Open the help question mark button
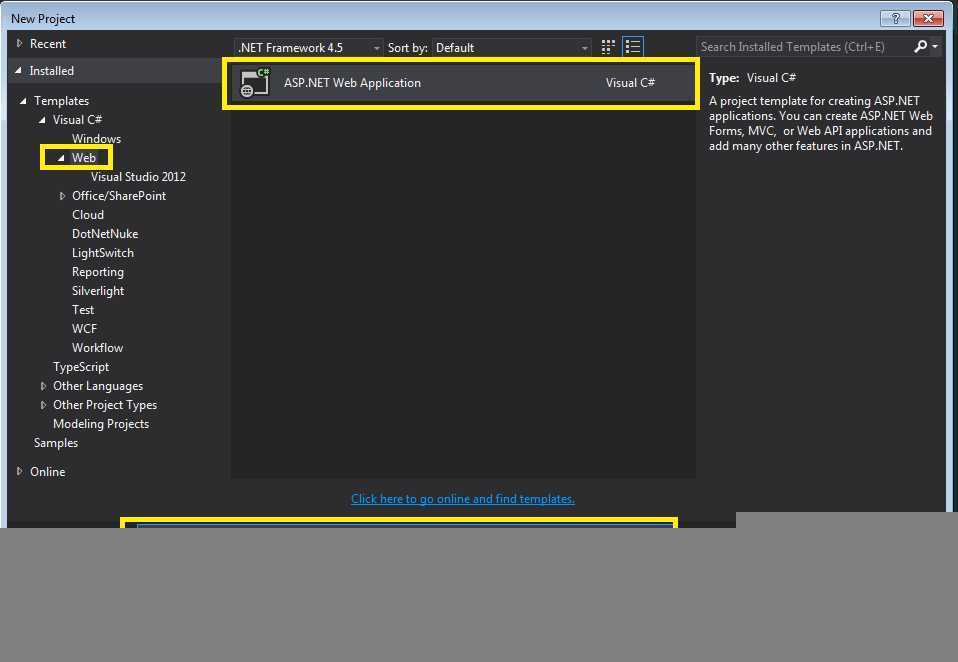 pos(895,18)
